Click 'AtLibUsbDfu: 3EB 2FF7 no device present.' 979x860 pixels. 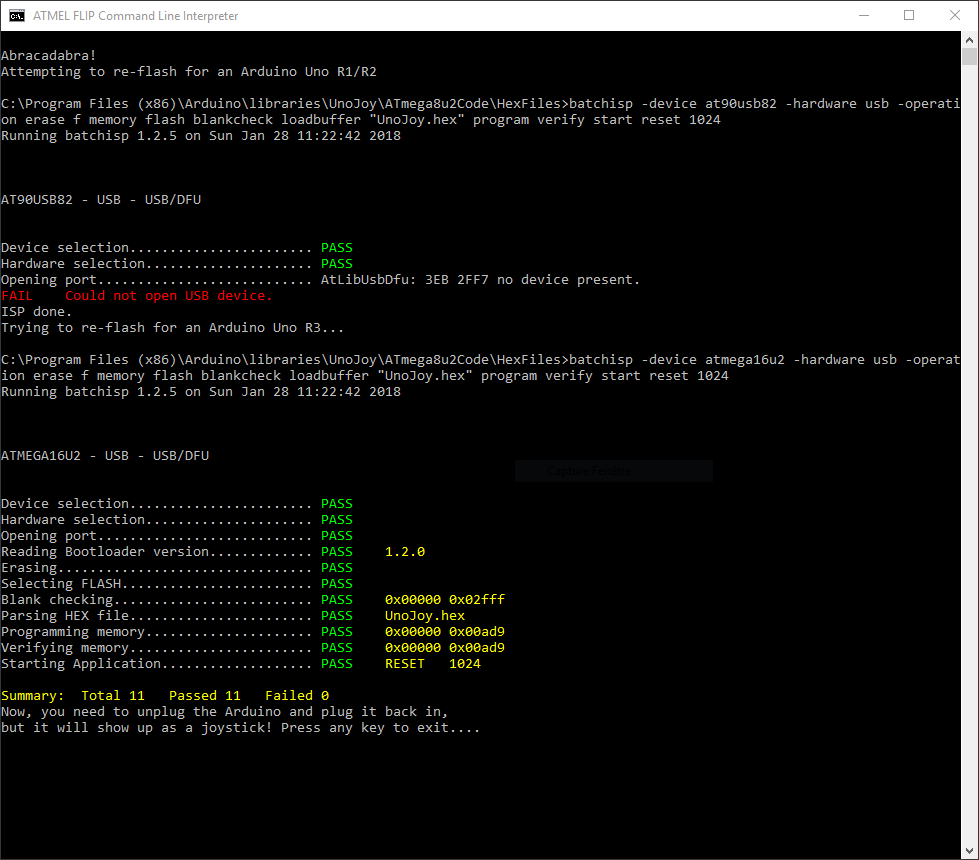point(480,280)
